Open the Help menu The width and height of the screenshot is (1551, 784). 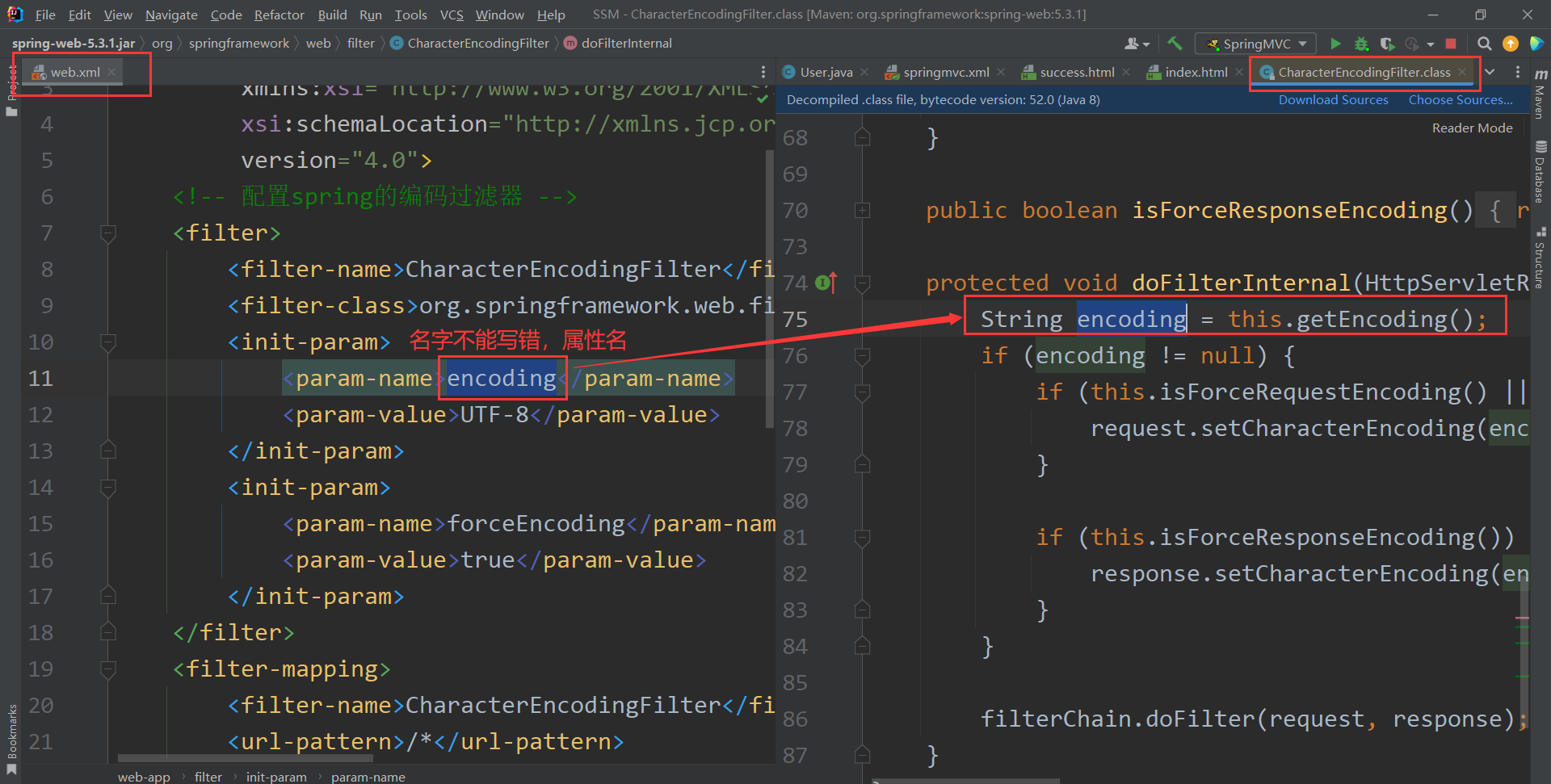click(x=551, y=15)
